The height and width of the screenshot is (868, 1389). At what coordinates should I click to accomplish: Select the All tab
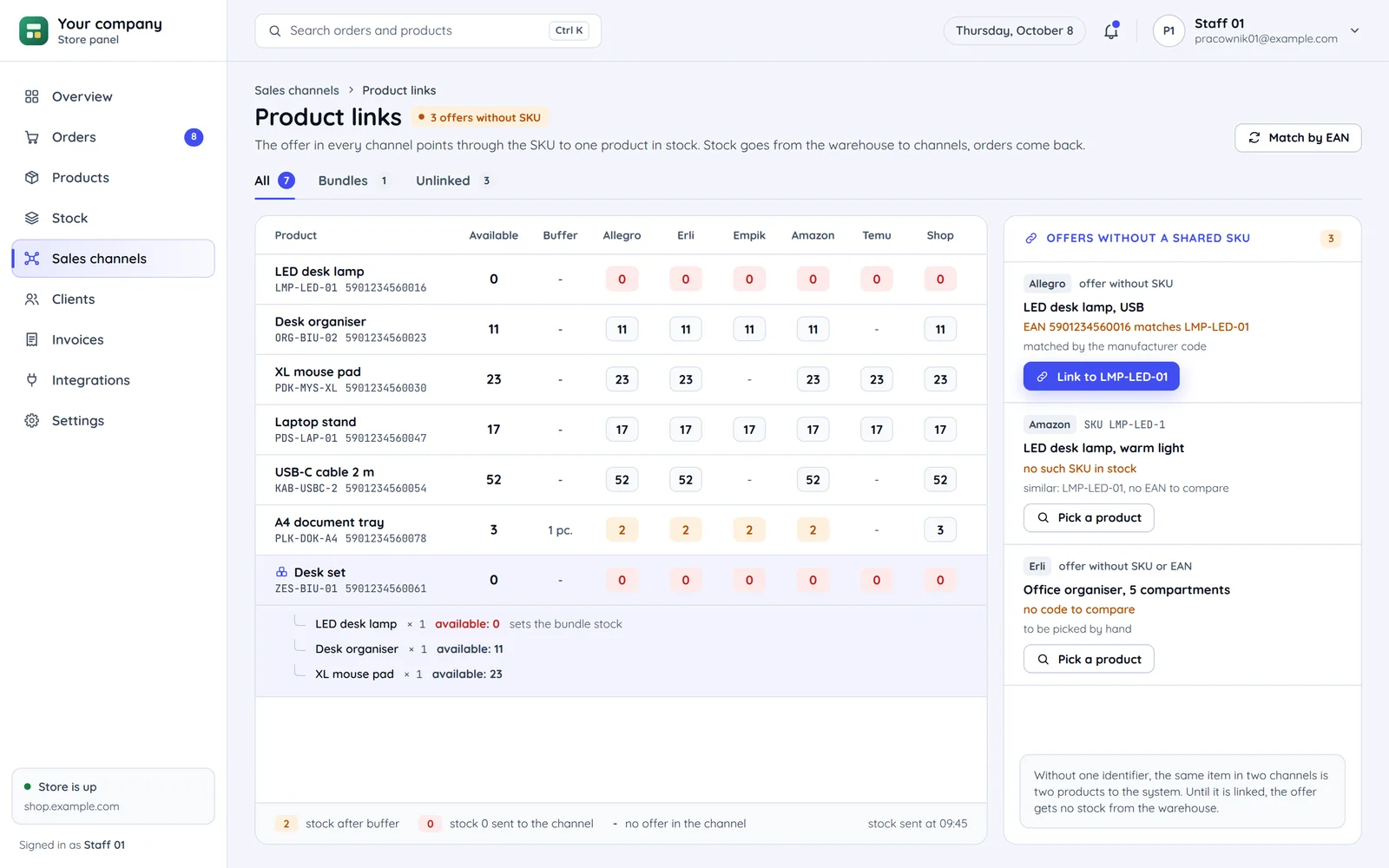click(x=274, y=181)
